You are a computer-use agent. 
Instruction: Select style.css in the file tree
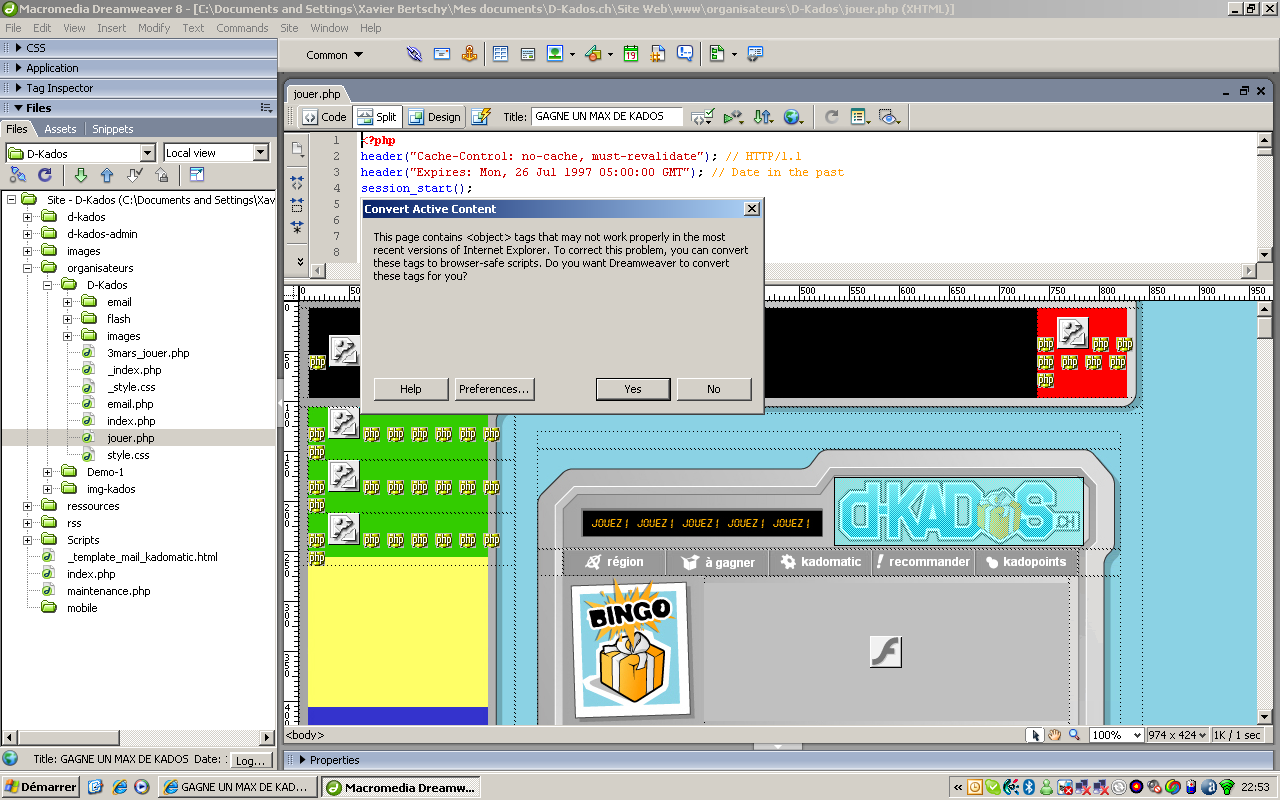point(128,455)
